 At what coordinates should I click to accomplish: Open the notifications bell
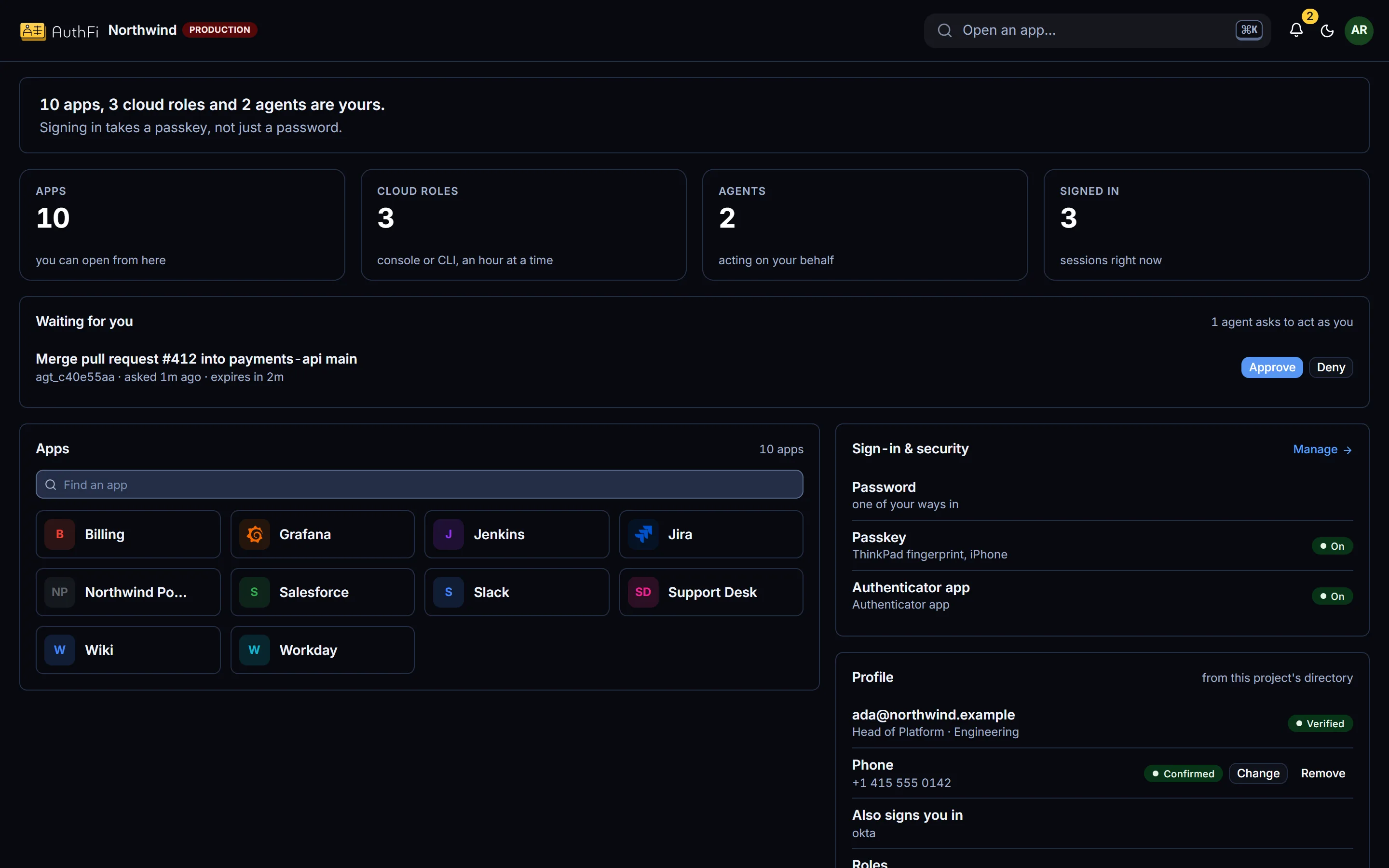(1296, 30)
